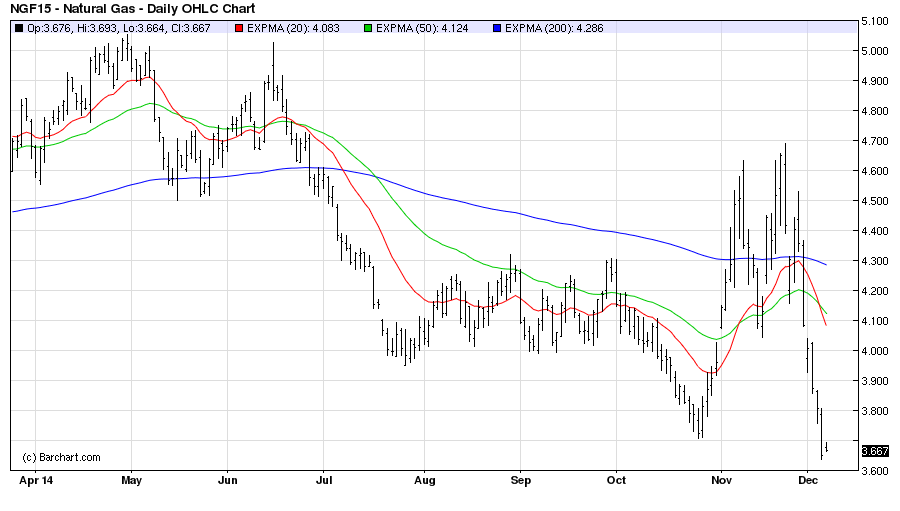Click the black OHLC legend swatch

(x=19, y=28)
